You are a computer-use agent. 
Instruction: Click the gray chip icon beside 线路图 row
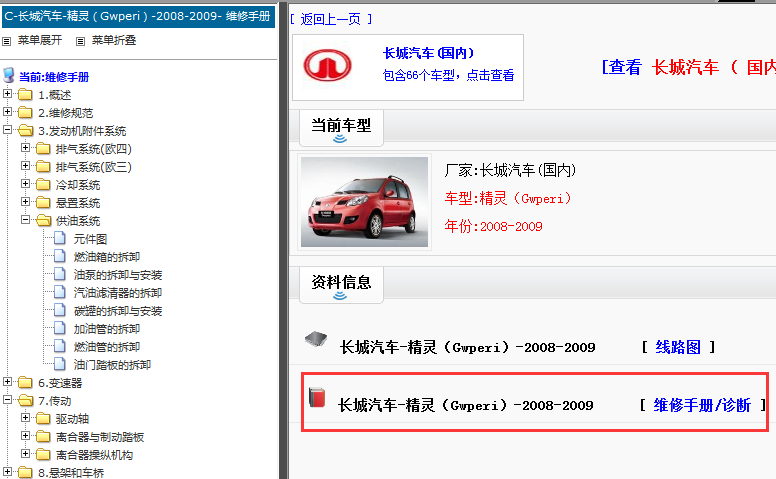[x=316, y=339]
